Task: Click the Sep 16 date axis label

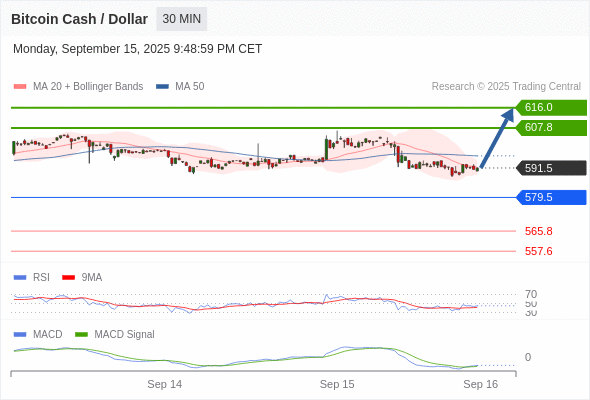Action: coord(481,384)
